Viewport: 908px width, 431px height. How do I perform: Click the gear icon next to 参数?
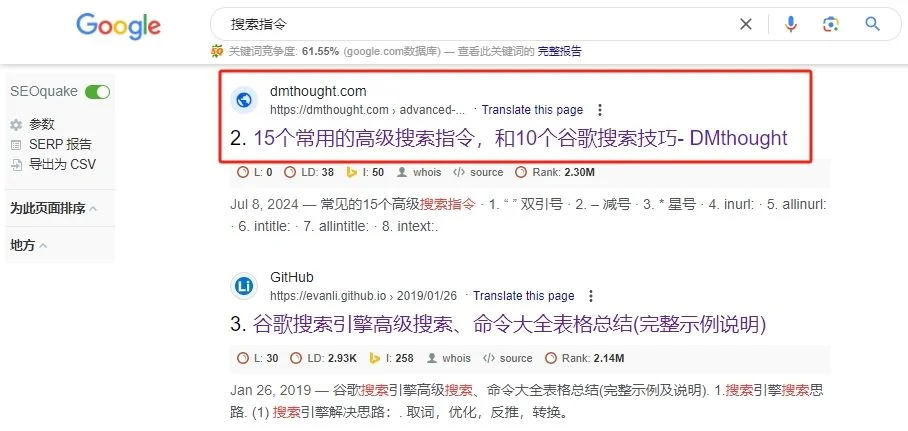click(x=16, y=125)
